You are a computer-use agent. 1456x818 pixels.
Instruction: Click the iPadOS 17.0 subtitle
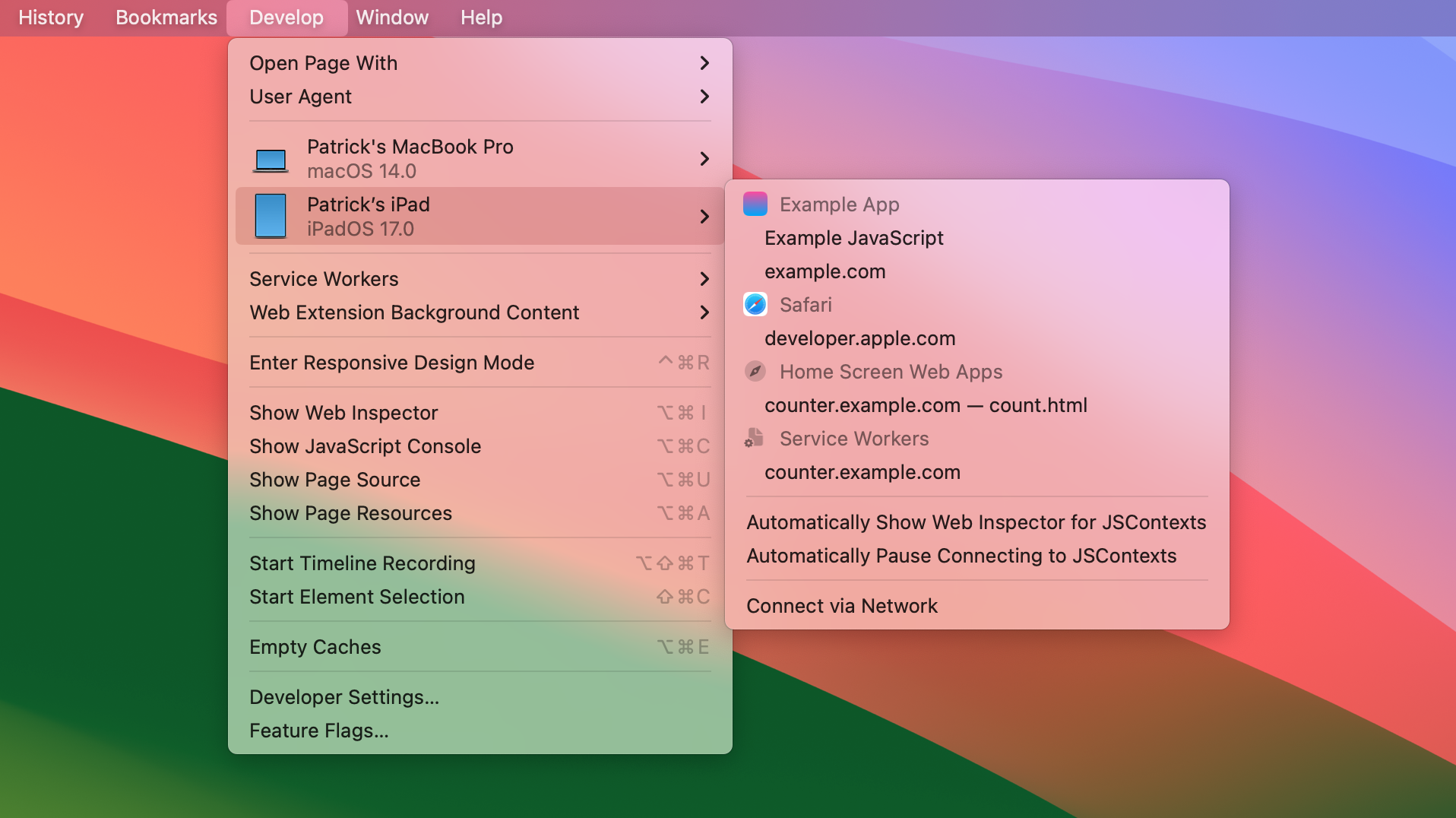click(x=360, y=229)
